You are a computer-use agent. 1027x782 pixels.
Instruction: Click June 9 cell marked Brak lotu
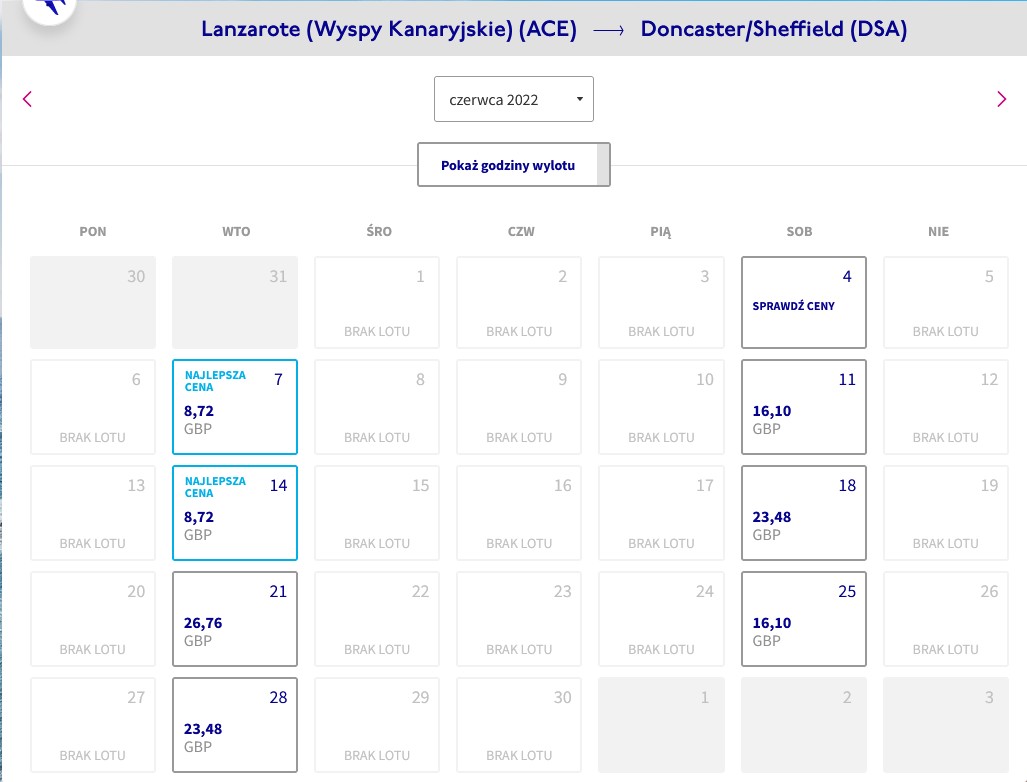519,407
